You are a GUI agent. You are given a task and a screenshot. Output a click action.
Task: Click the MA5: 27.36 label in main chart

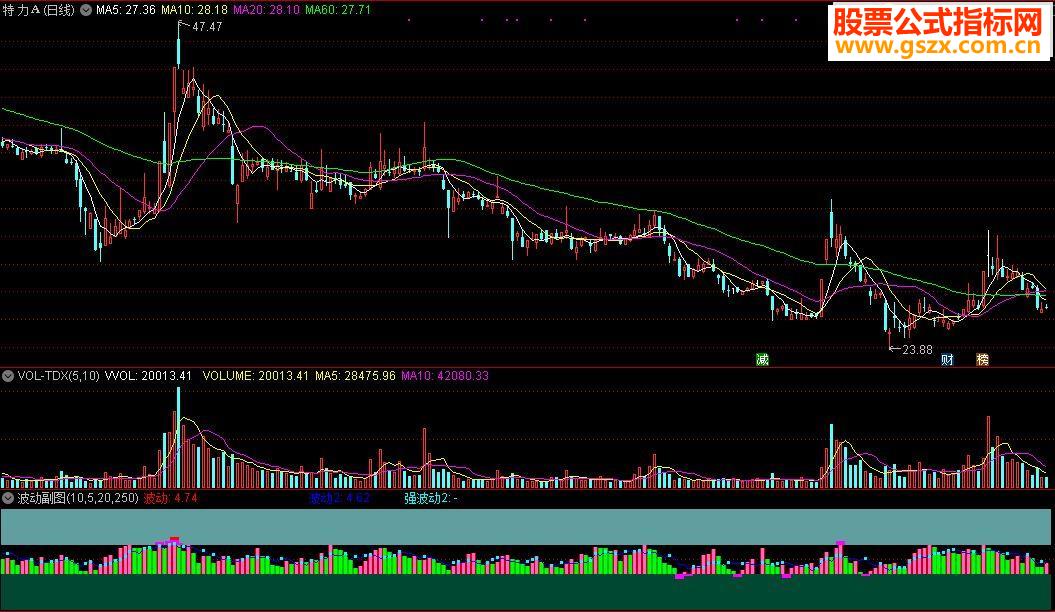tap(126, 10)
